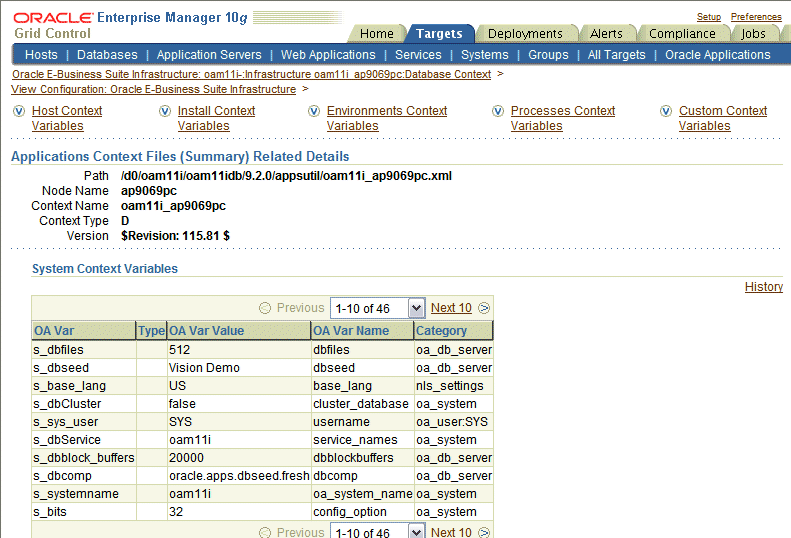This screenshot has width=791, height=538.
Task: Jump to Host Context Variables
Action: pos(67,118)
